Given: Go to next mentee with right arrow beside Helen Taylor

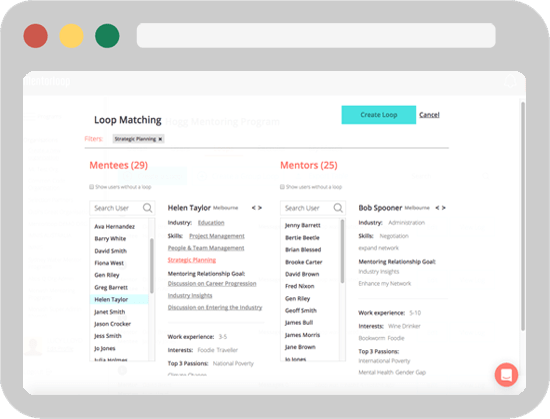Looking at the screenshot, I should click(260, 208).
